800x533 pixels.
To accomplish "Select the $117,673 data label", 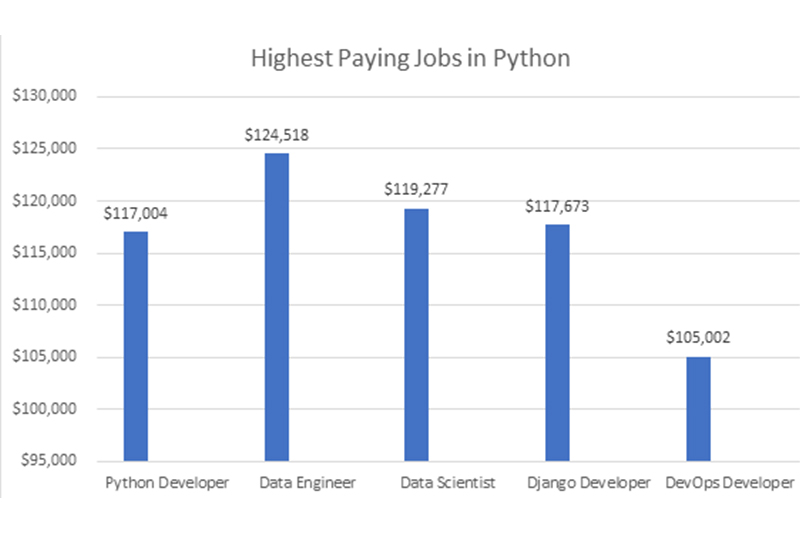I will (558, 206).
